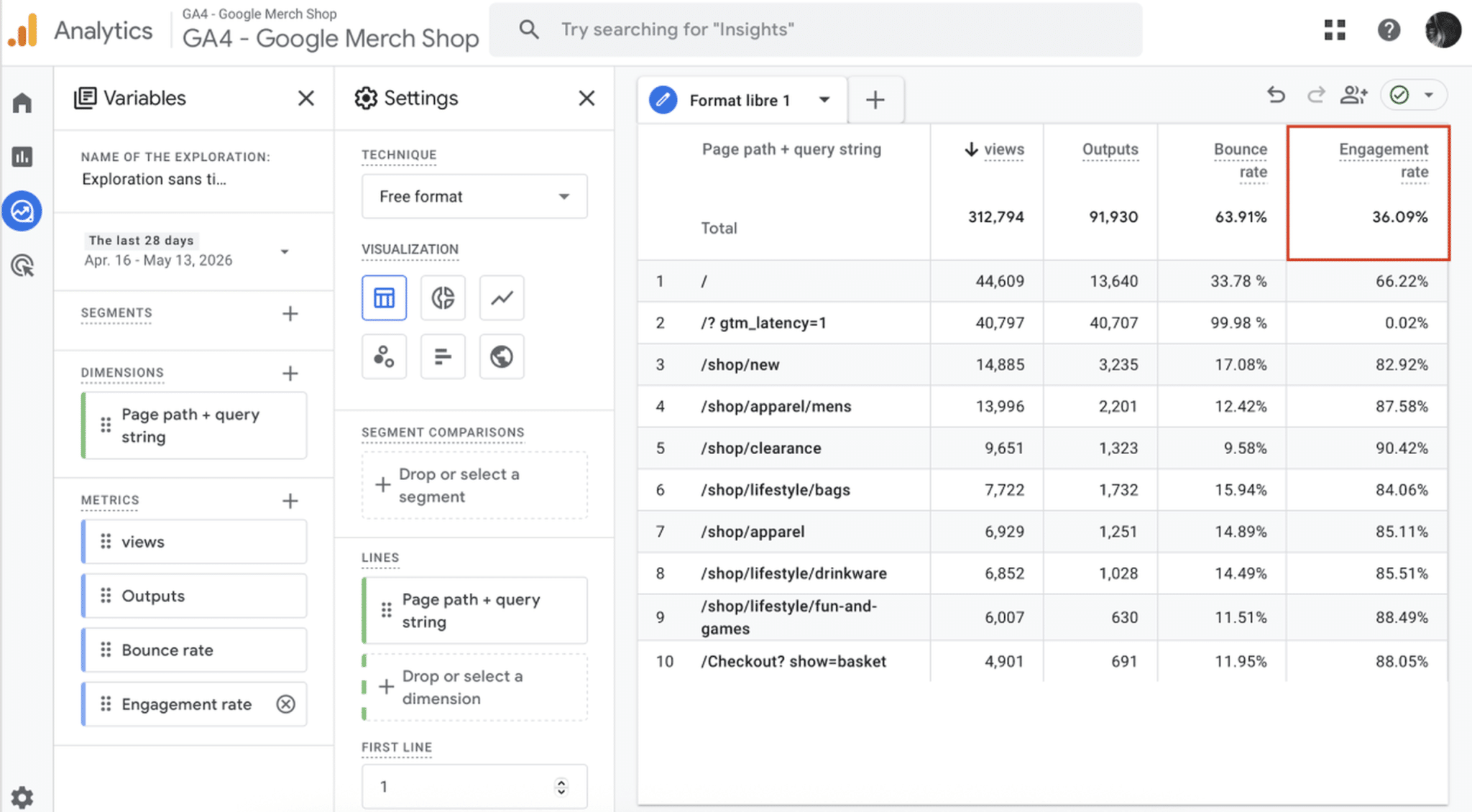
Task: Edit the exploration name field
Action: point(154,179)
